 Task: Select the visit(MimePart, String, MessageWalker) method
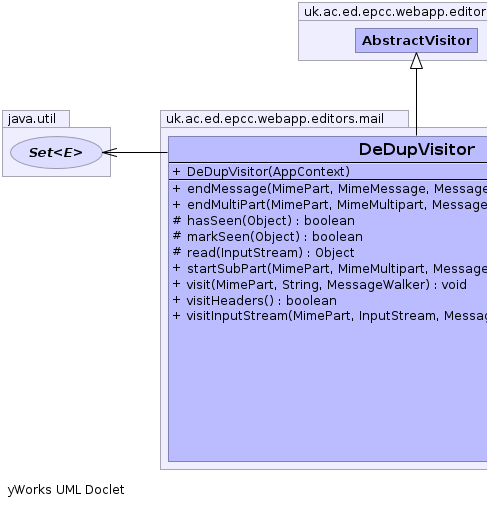click(x=327, y=285)
